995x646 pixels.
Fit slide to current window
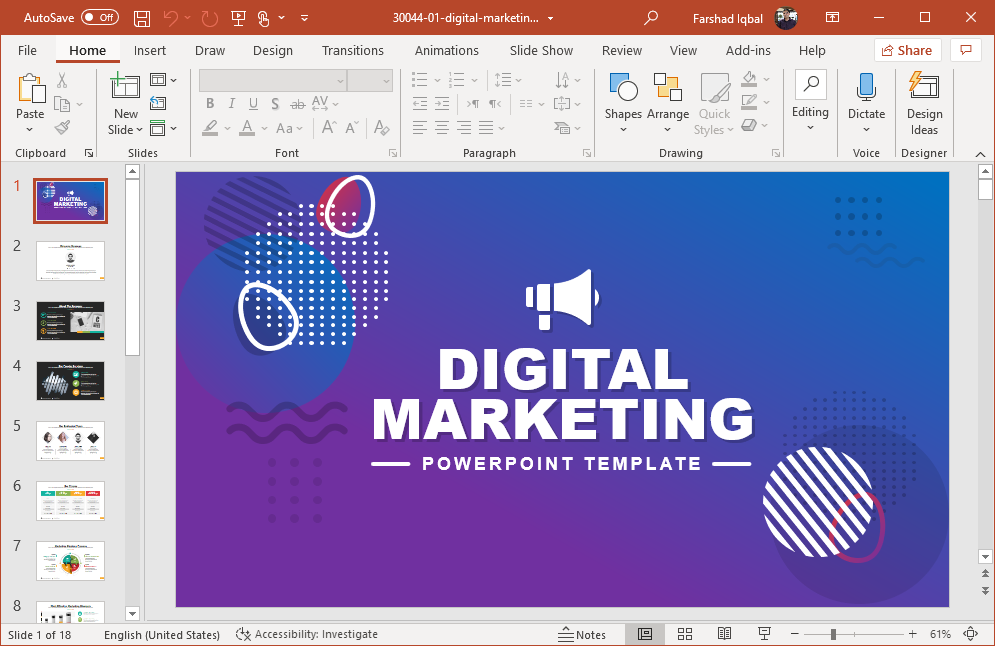[970, 634]
